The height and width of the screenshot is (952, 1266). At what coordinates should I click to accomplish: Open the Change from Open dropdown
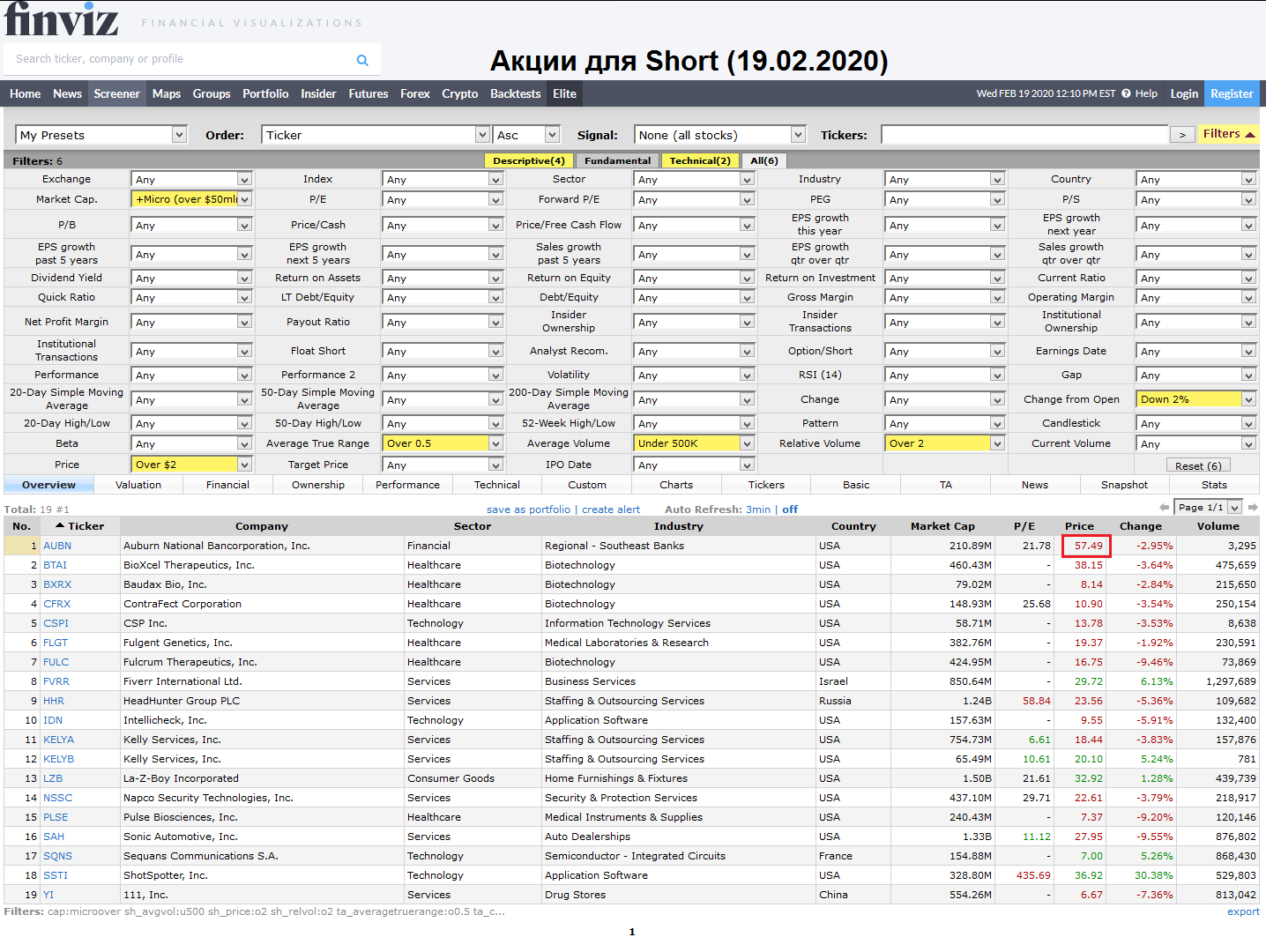(1196, 399)
